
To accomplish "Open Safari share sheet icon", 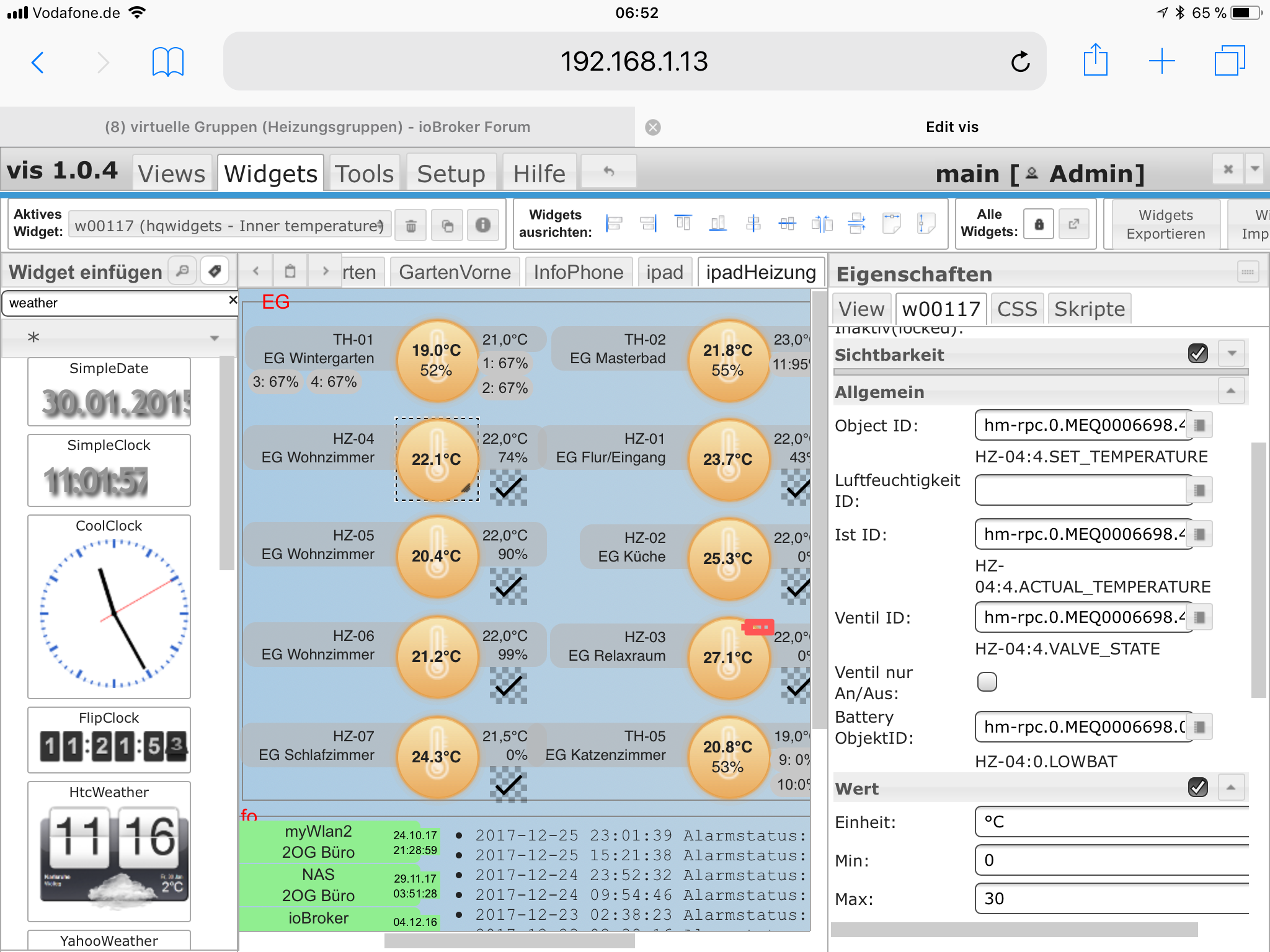I will 1095,60.
